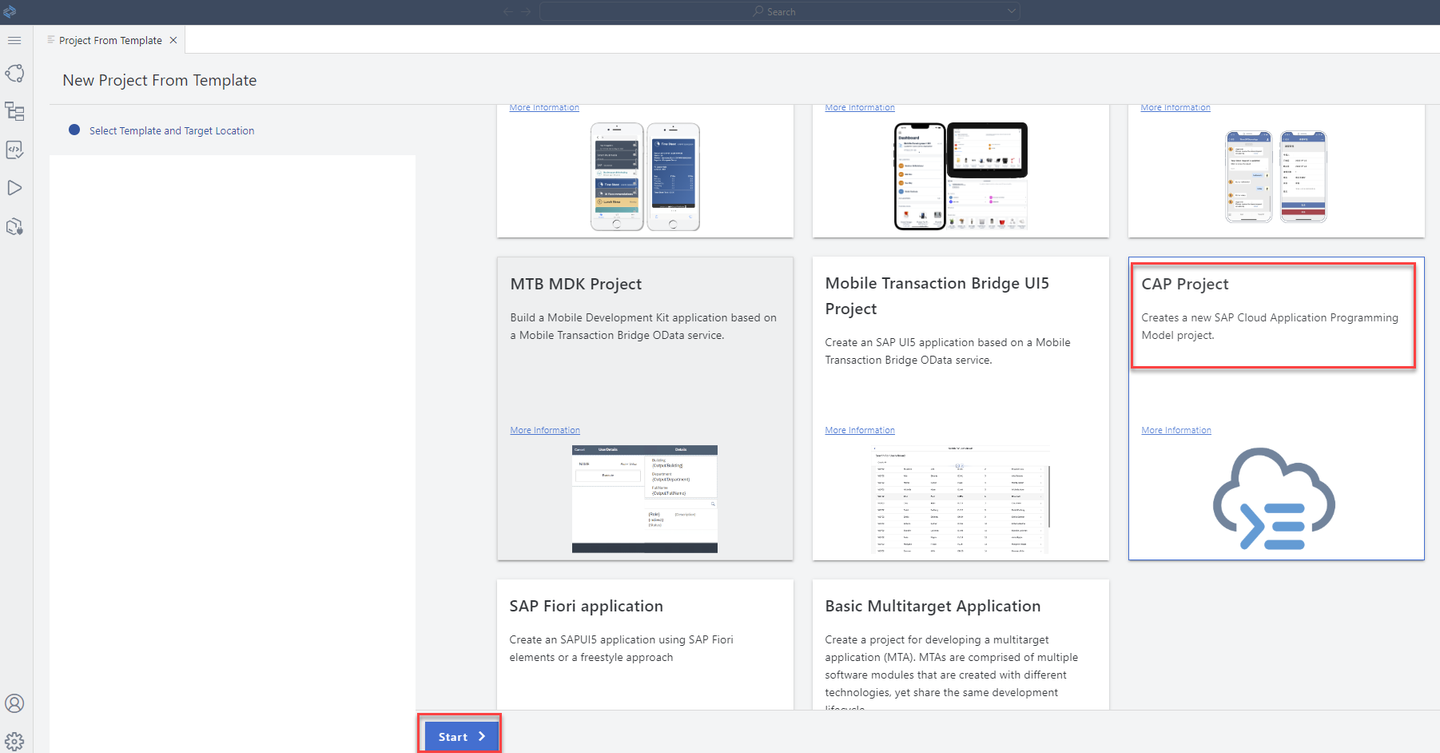Go back using the left arrow
The image size is (1440, 753).
(x=508, y=12)
